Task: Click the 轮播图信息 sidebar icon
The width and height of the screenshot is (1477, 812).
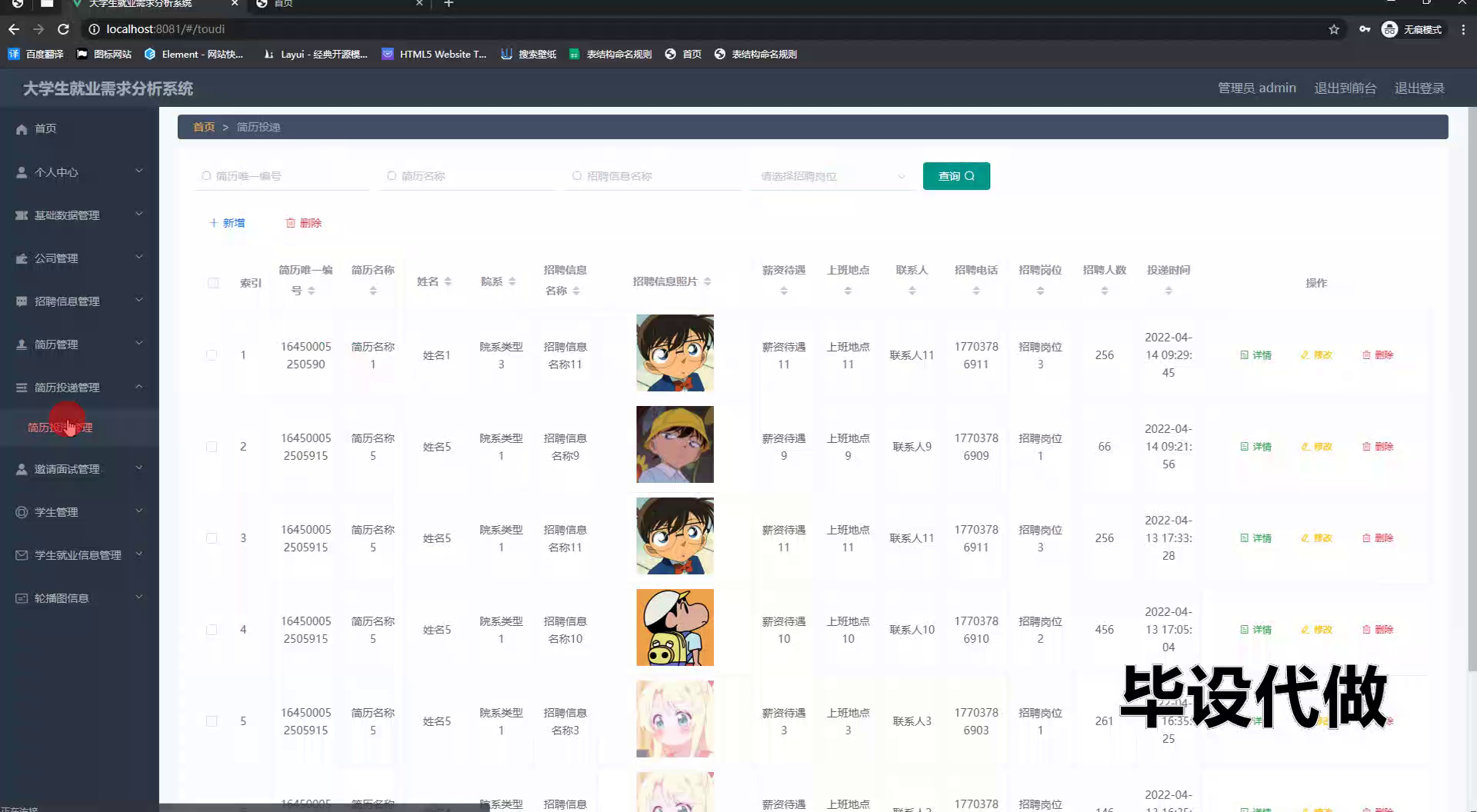Action: (22, 598)
